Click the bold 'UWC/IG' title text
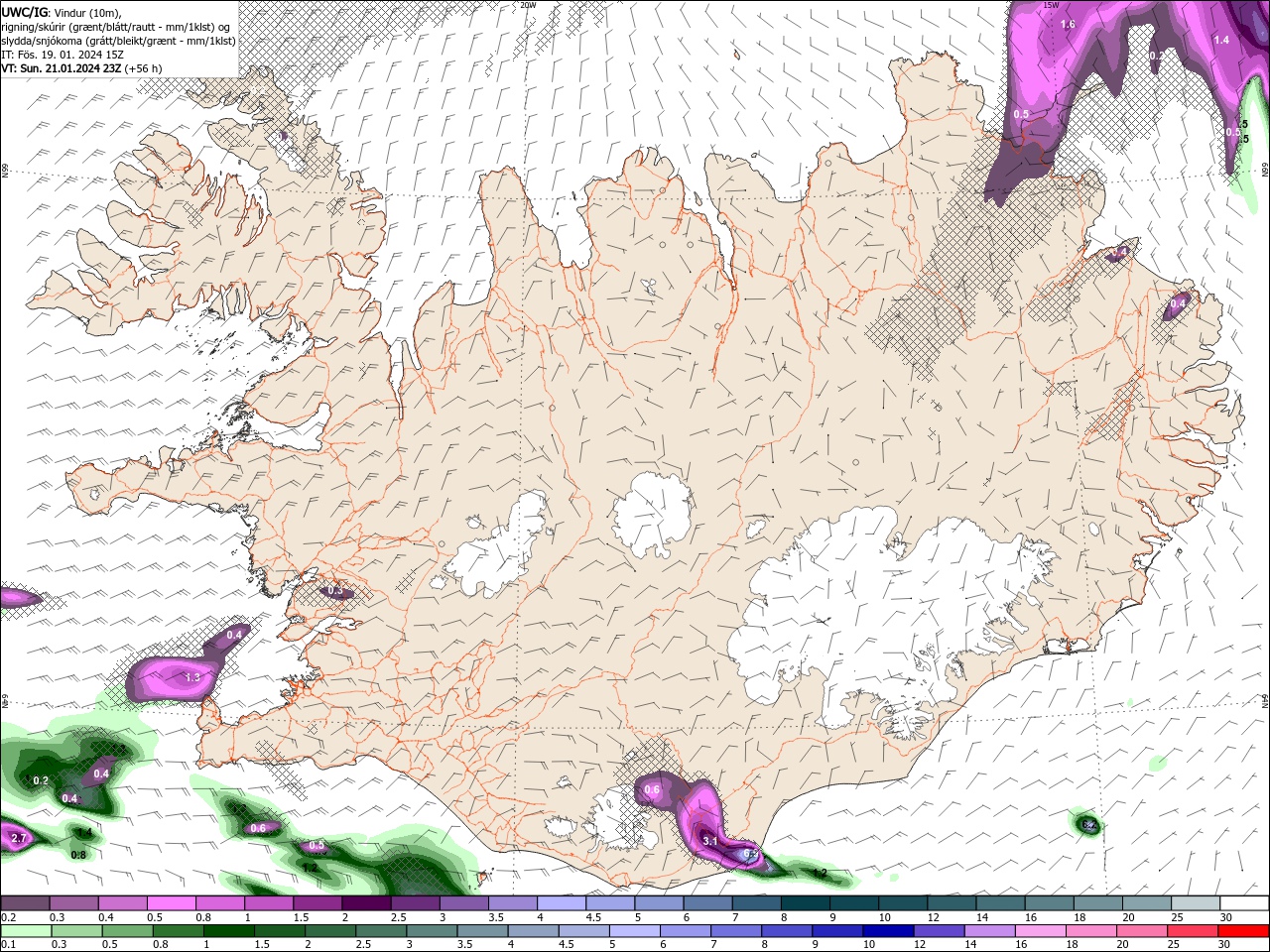The image size is (1270, 952). click(25, 12)
